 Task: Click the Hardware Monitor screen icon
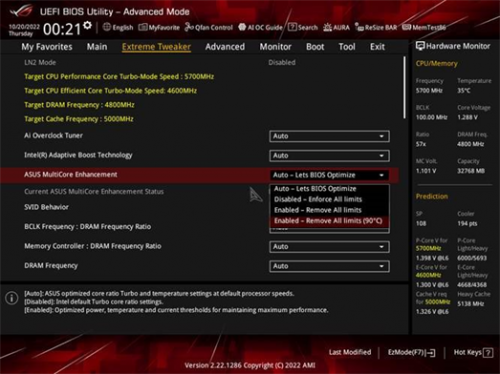point(420,46)
